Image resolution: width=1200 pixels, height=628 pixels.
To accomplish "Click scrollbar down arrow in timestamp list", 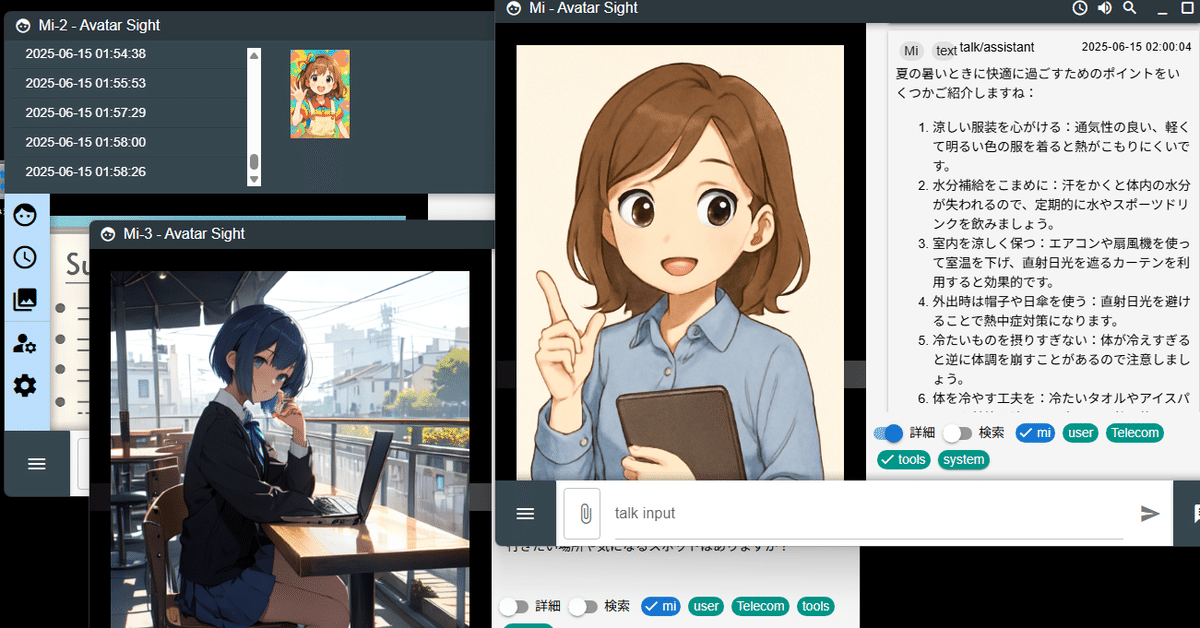I will [x=254, y=179].
